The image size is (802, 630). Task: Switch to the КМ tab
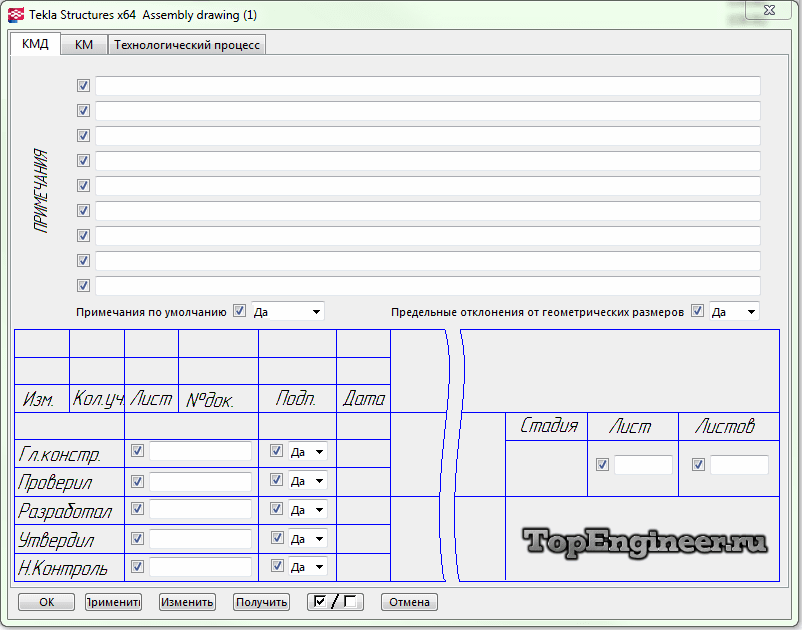point(84,45)
